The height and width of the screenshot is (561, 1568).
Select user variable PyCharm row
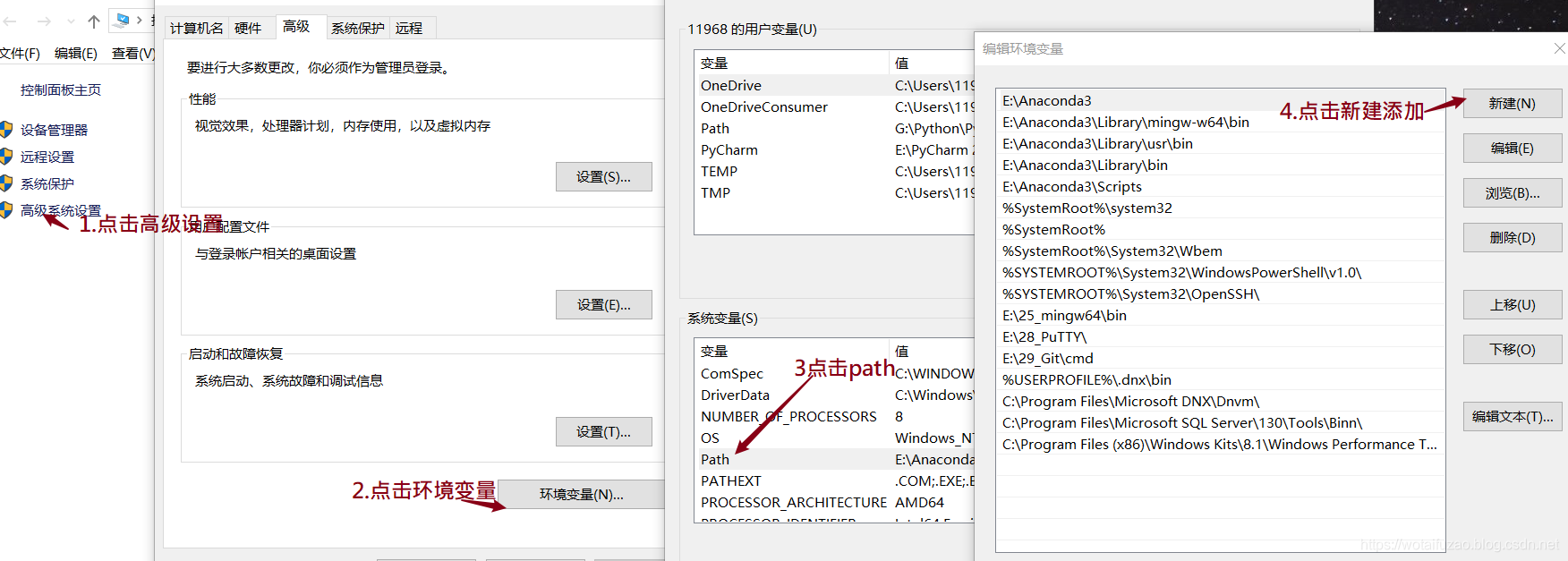(x=834, y=149)
